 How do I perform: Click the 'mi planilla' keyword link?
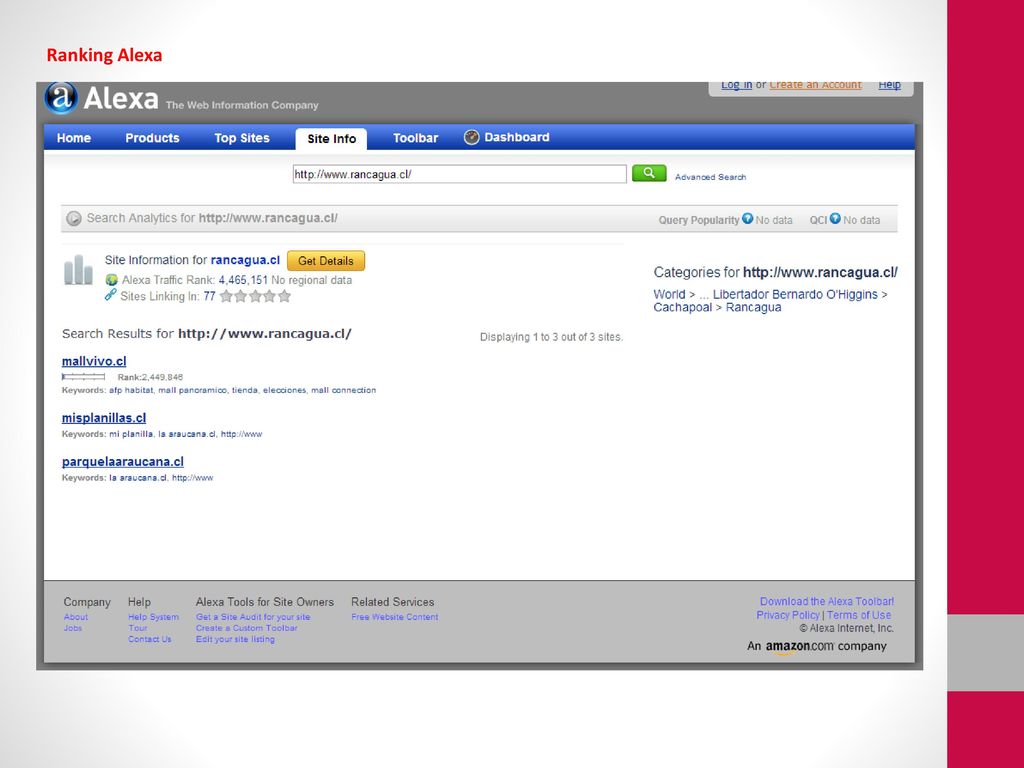tap(131, 434)
